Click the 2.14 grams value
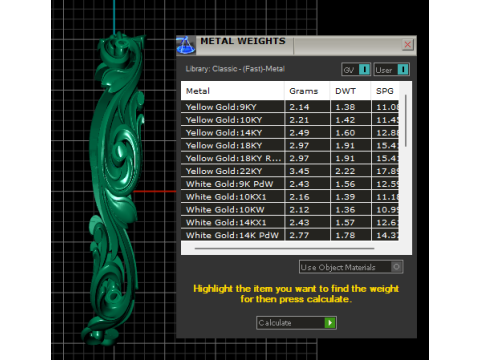Image resolution: width=480 pixels, height=360 pixels. click(299, 107)
